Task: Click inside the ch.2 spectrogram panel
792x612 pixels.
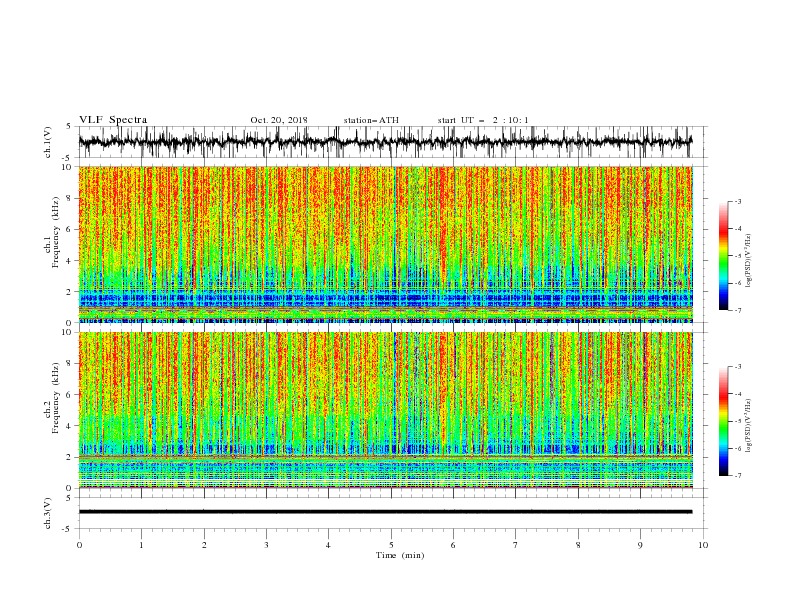Action: click(385, 410)
